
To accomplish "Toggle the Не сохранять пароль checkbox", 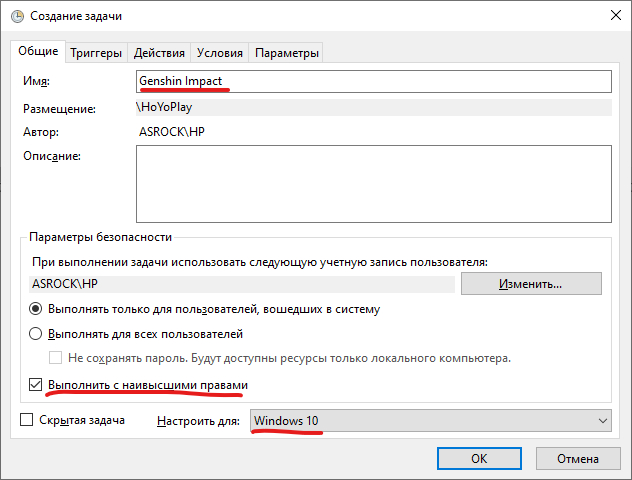I will pyautogui.click(x=57, y=357).
